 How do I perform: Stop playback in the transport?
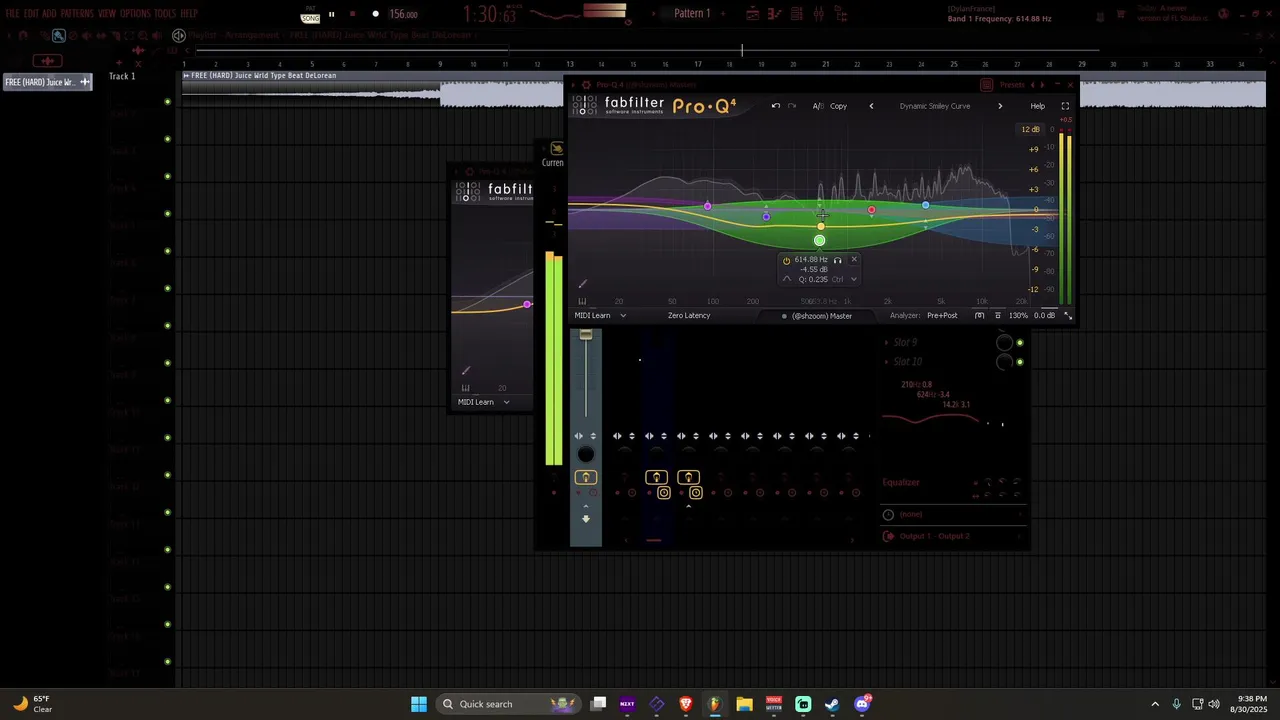pyautogui.click(x=352, y=14)
